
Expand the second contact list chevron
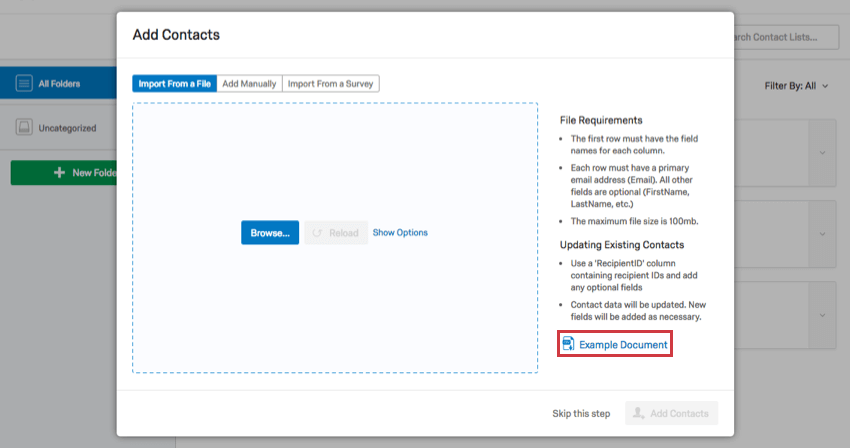click(822, 234)
